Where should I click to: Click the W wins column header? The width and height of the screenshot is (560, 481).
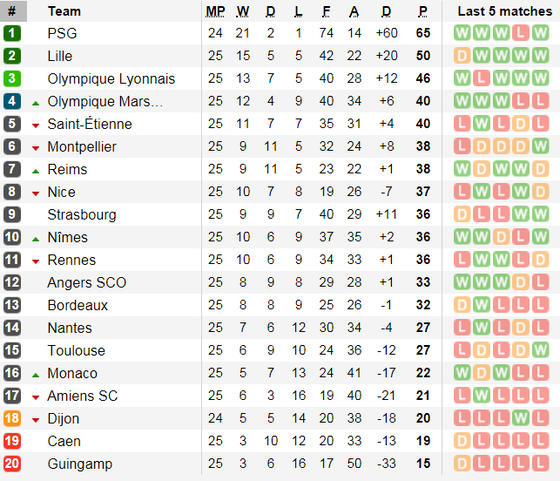[x=243, y=11]
